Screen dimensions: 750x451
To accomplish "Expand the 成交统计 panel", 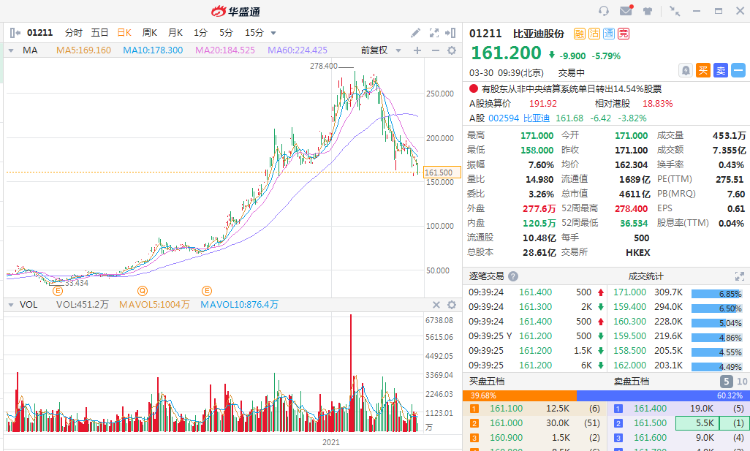I will pyautogui.click(x=739, y=276).
